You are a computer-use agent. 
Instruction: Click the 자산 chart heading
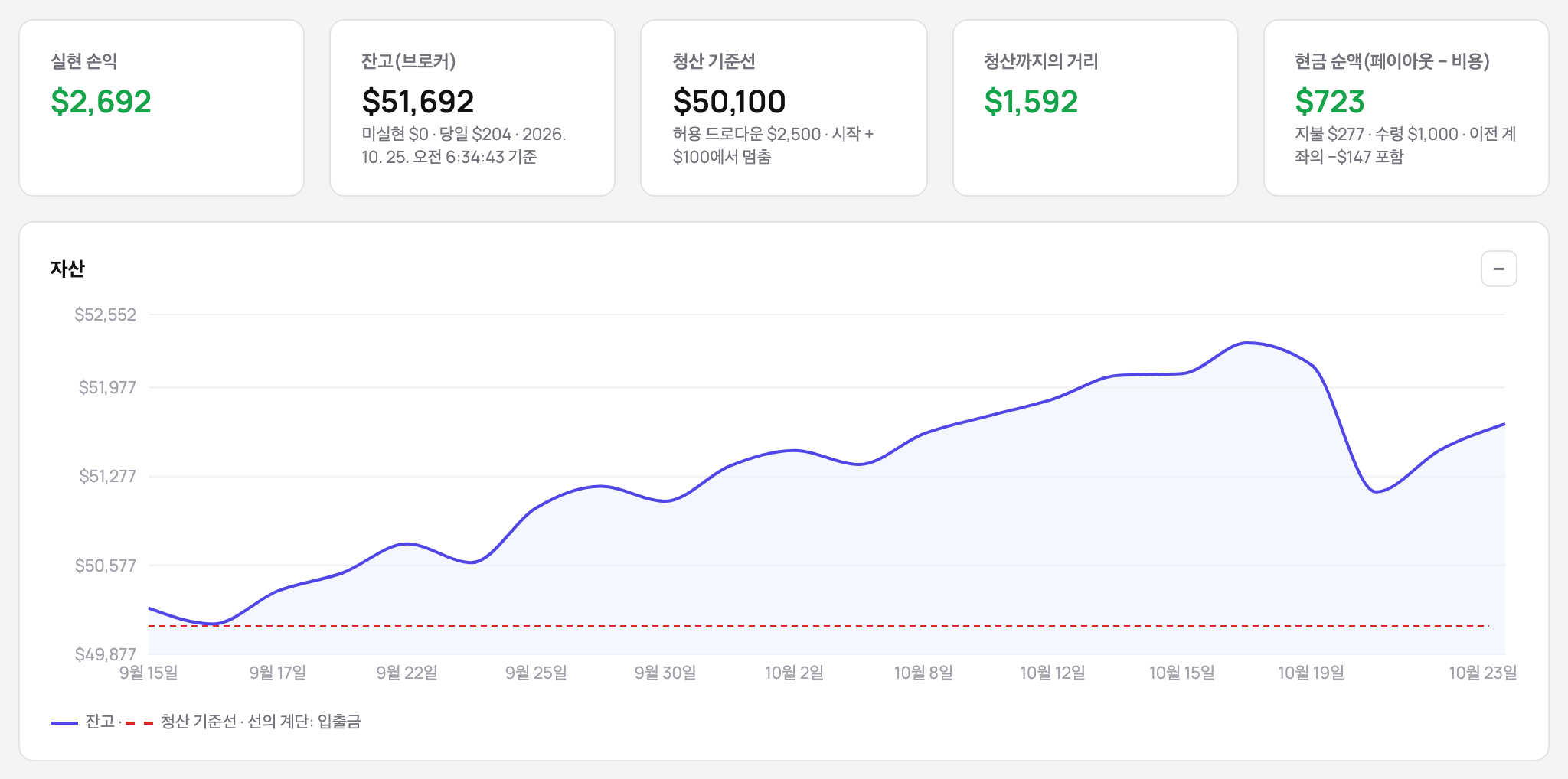pos(67,269)
